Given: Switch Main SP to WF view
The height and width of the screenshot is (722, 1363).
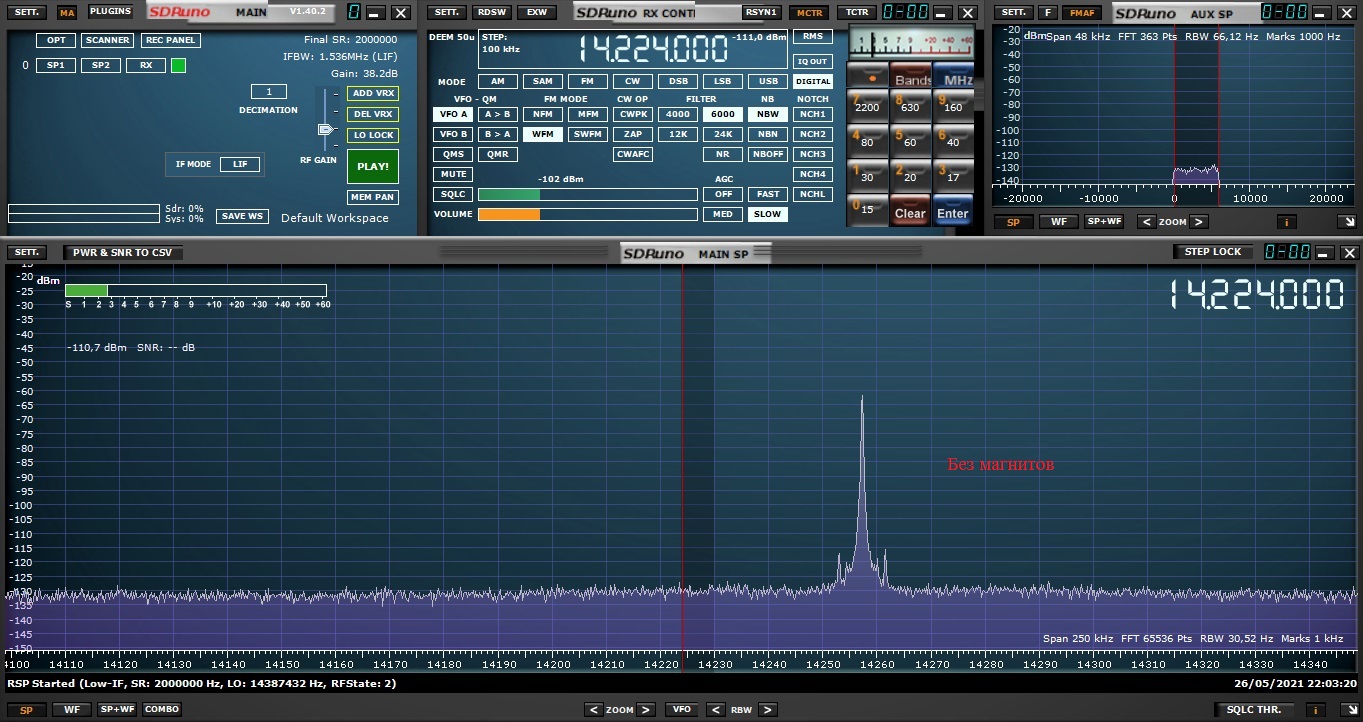Looking at the screenshot, I should tap(72, 709).
